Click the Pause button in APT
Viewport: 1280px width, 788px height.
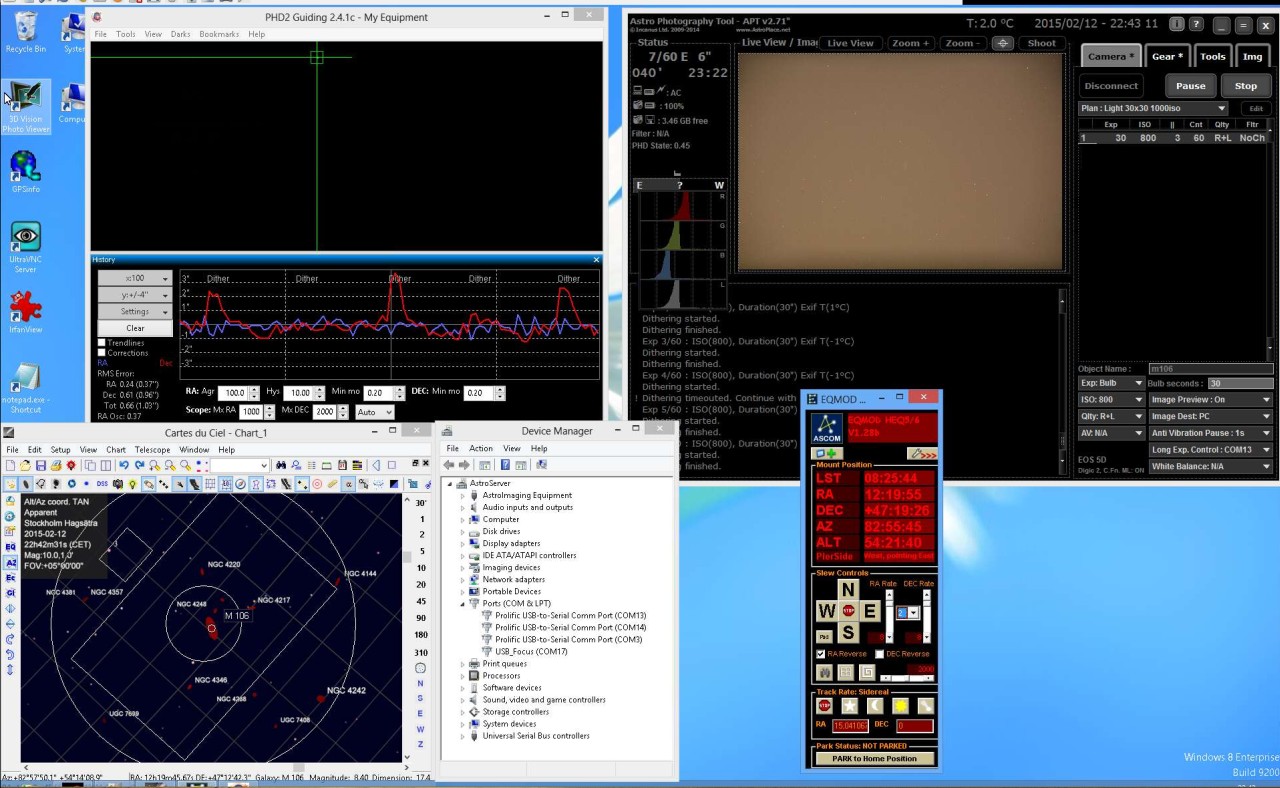pyautogui.click(x=1190, y=86)
